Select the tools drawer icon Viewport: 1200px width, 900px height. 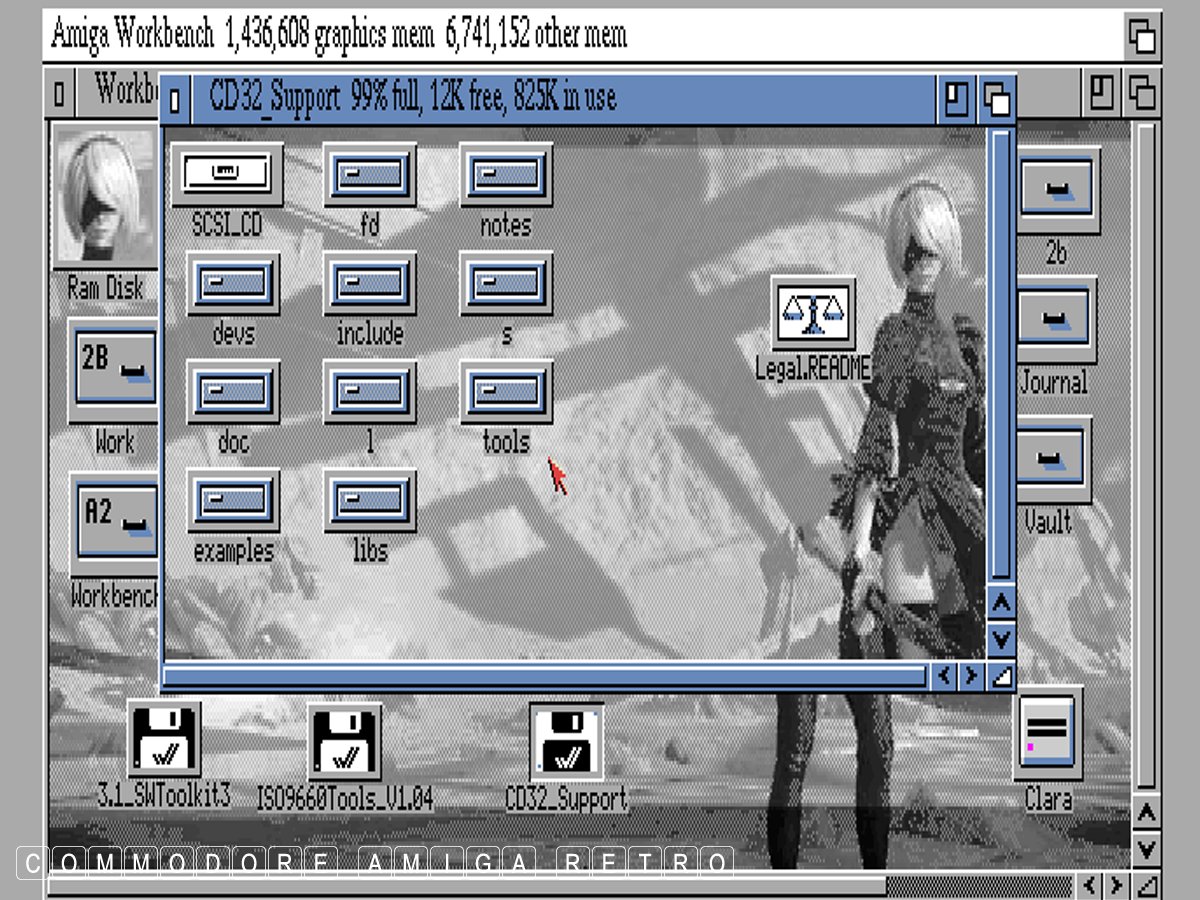pyautogui.click(x=506, y=392)
